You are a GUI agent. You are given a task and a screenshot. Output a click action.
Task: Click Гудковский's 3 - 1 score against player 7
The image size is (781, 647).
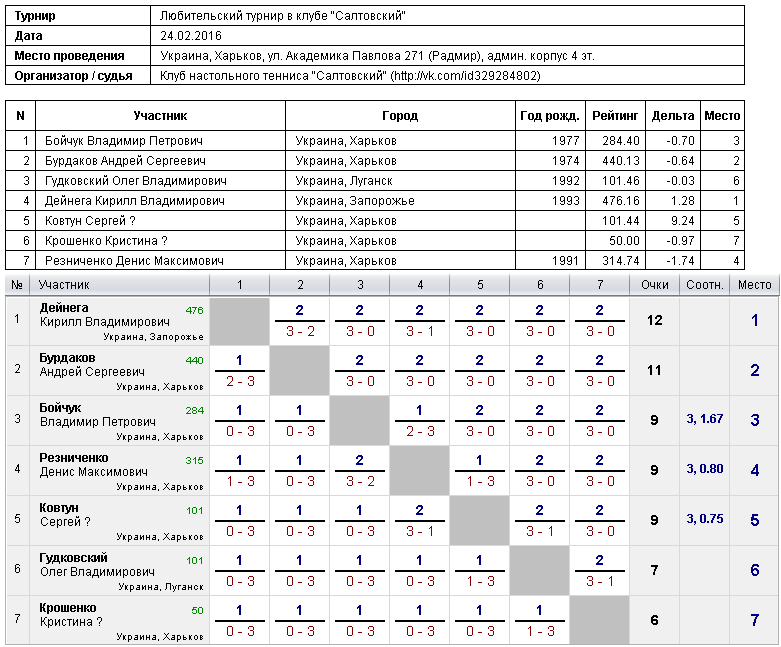tap(600, 581)
